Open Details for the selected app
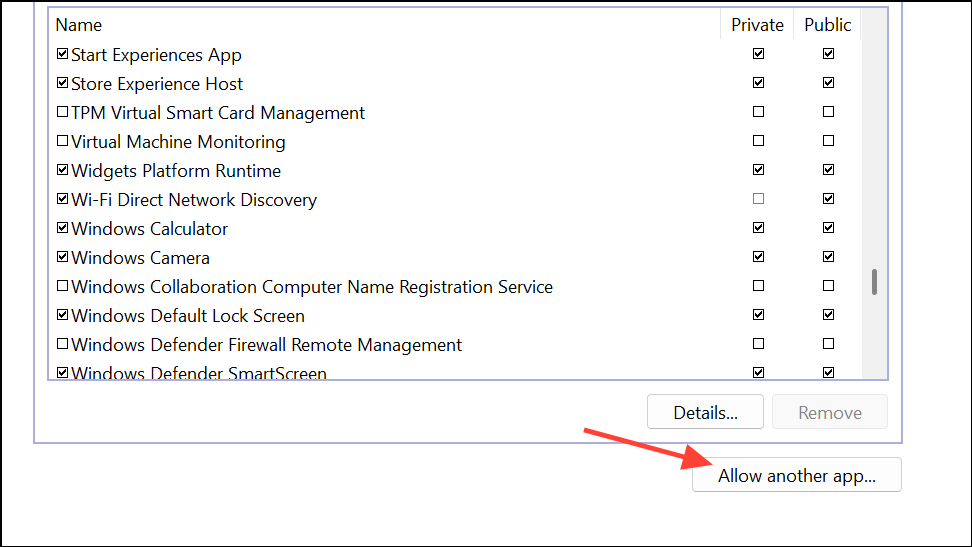The image size is (972, 547). 705,412
